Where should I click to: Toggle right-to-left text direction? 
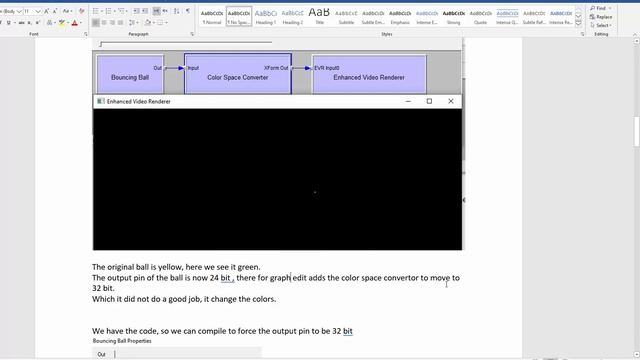pyautogui.click(x=165, y=11)
